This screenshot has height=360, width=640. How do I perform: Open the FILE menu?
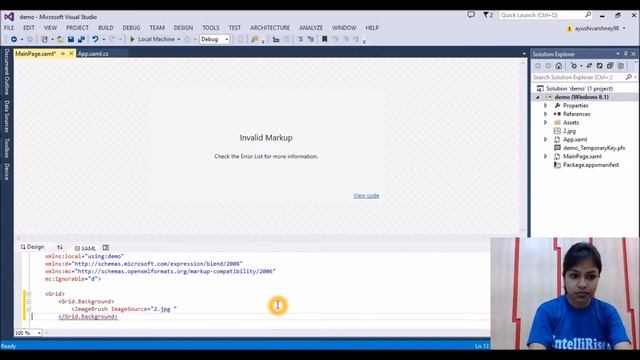tap(9, 28)
